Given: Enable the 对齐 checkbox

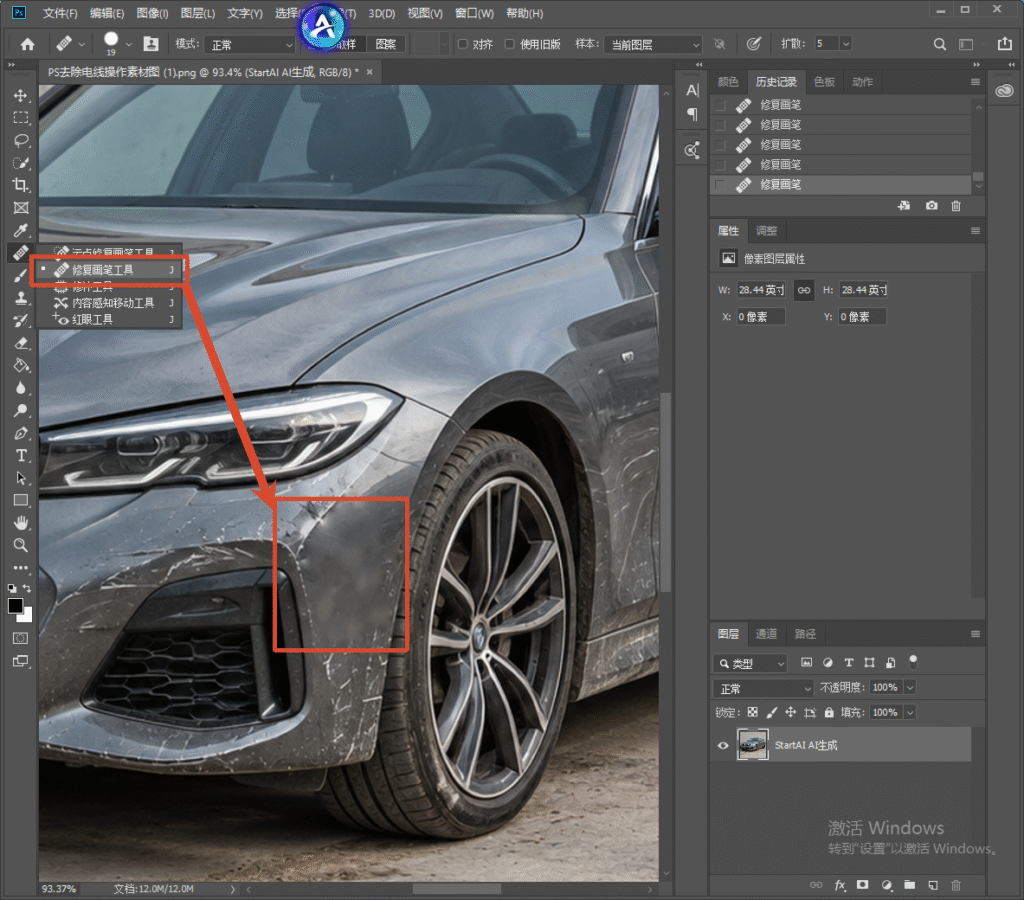Looking at the screenshot, I should click(463, 44).
